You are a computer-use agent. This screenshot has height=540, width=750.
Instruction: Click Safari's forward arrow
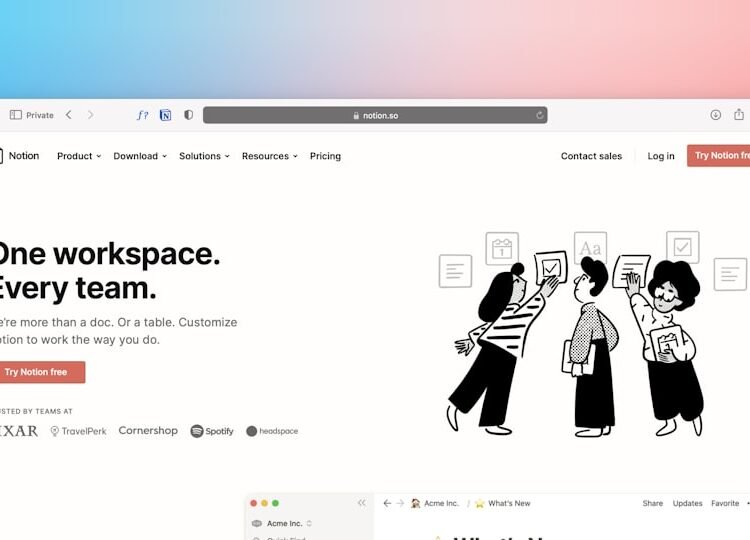[90, 115]
